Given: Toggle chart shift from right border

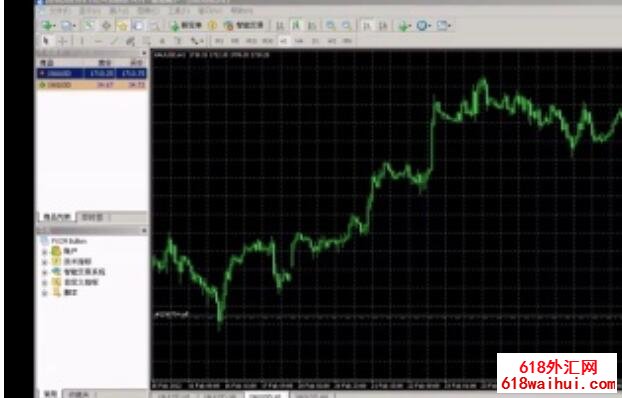Looking at the screenshot, I should [383, 26].
